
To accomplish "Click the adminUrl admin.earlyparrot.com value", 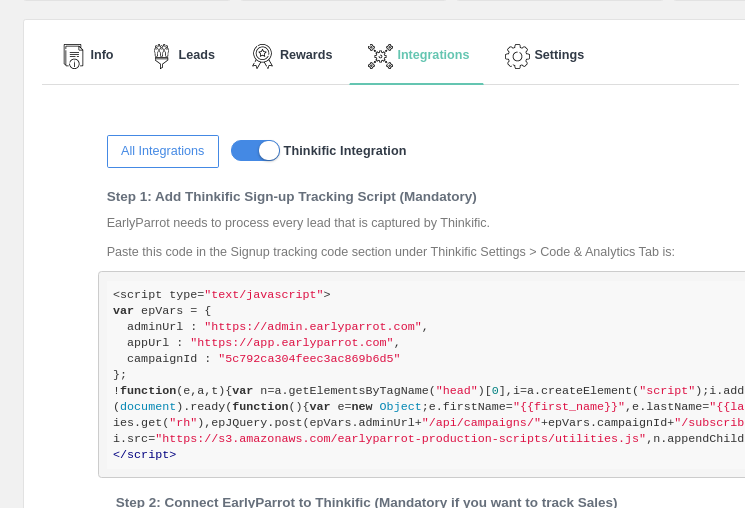I will (313, 327).
